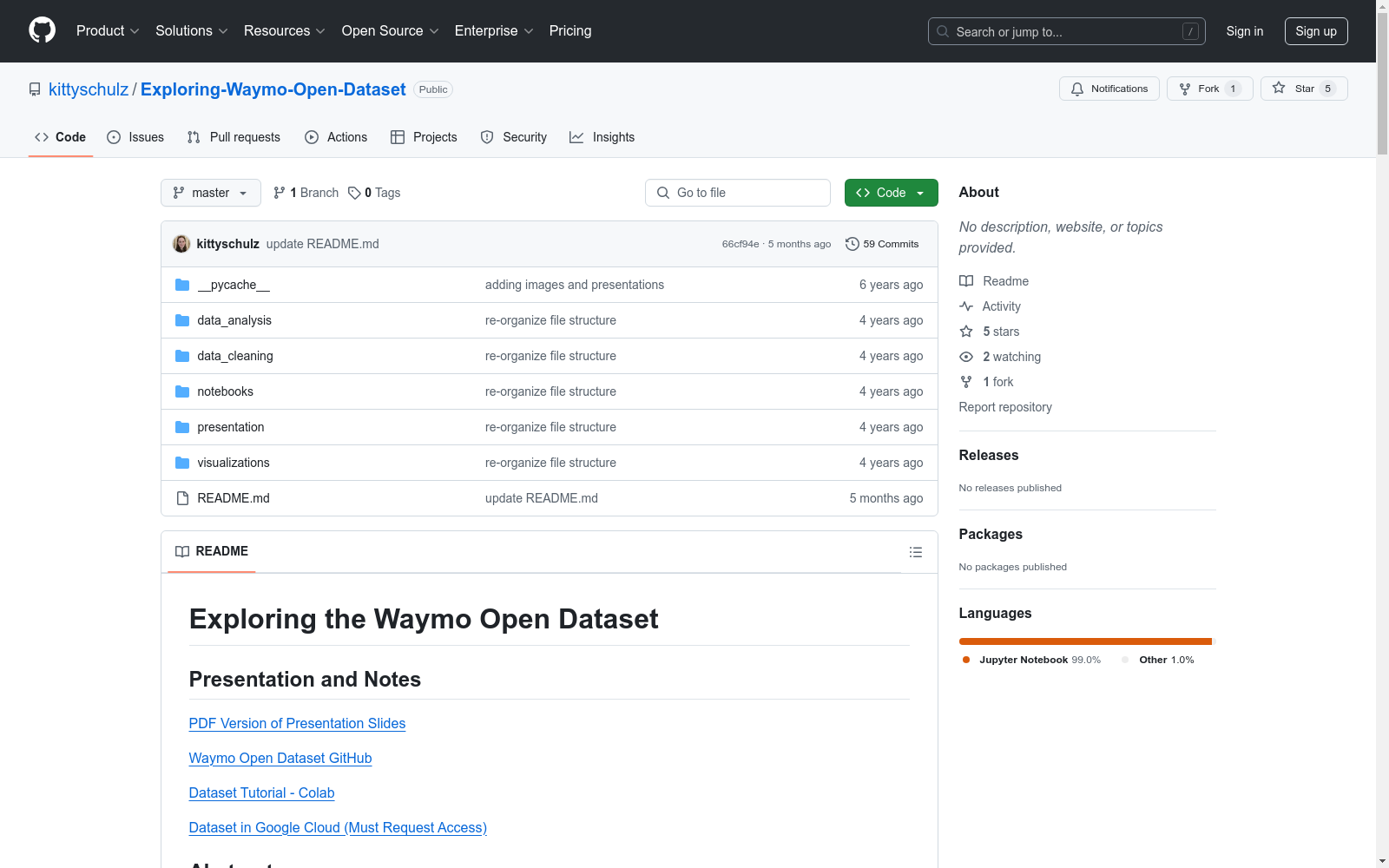Click the Go to file input

pos(738,193)
